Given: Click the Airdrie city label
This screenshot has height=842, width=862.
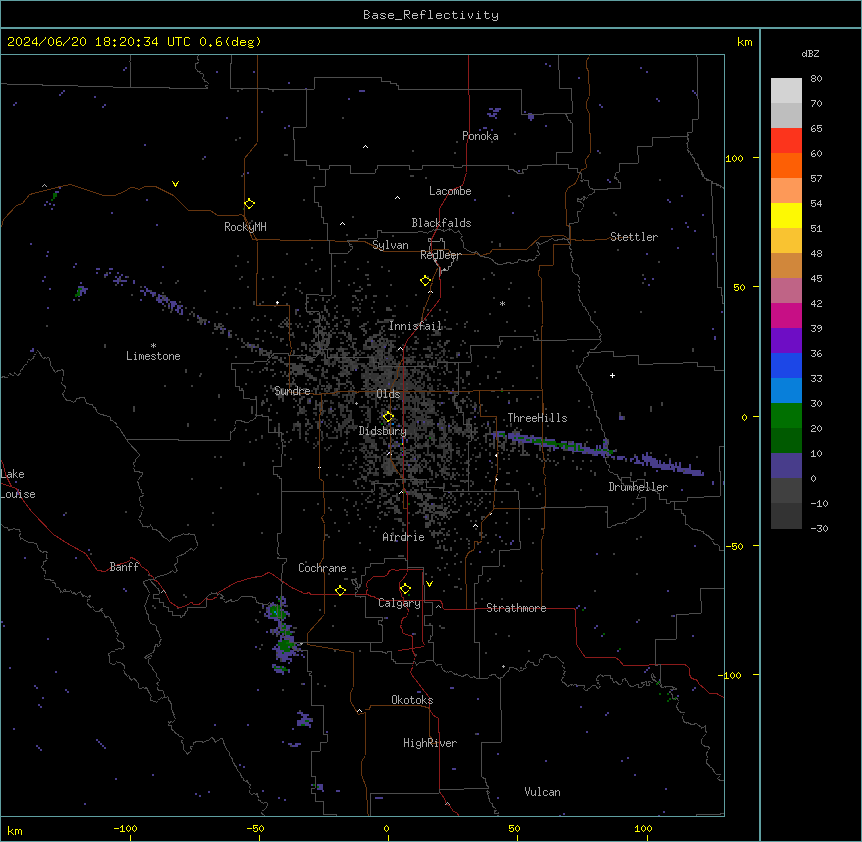Looking at the screenshot, I should (404, 537).
